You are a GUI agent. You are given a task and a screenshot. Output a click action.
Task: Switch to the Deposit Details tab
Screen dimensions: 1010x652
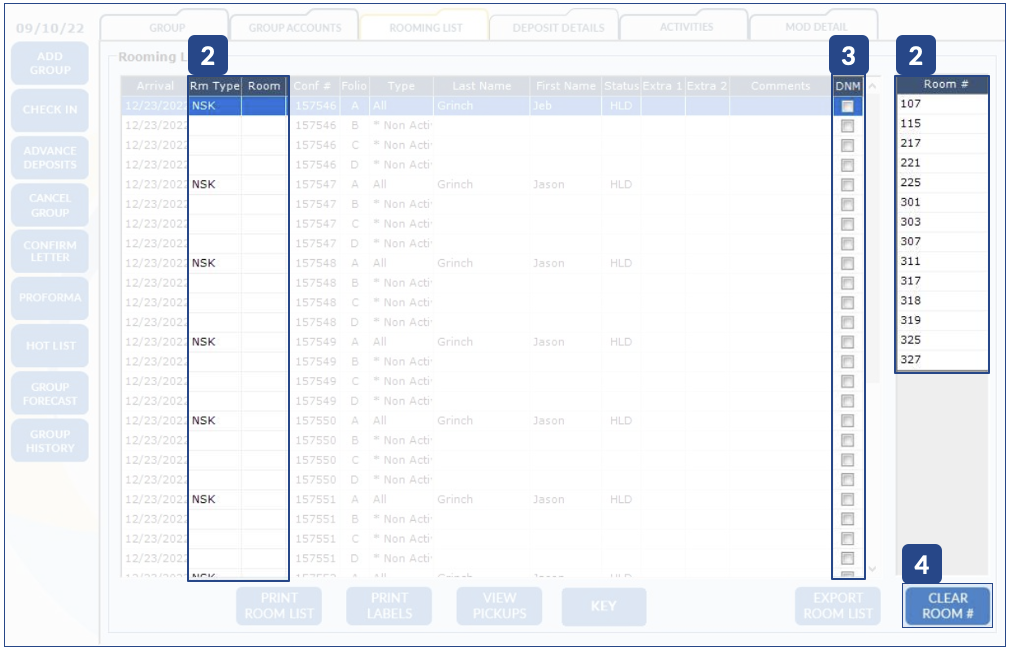click(x=558, y=28)
